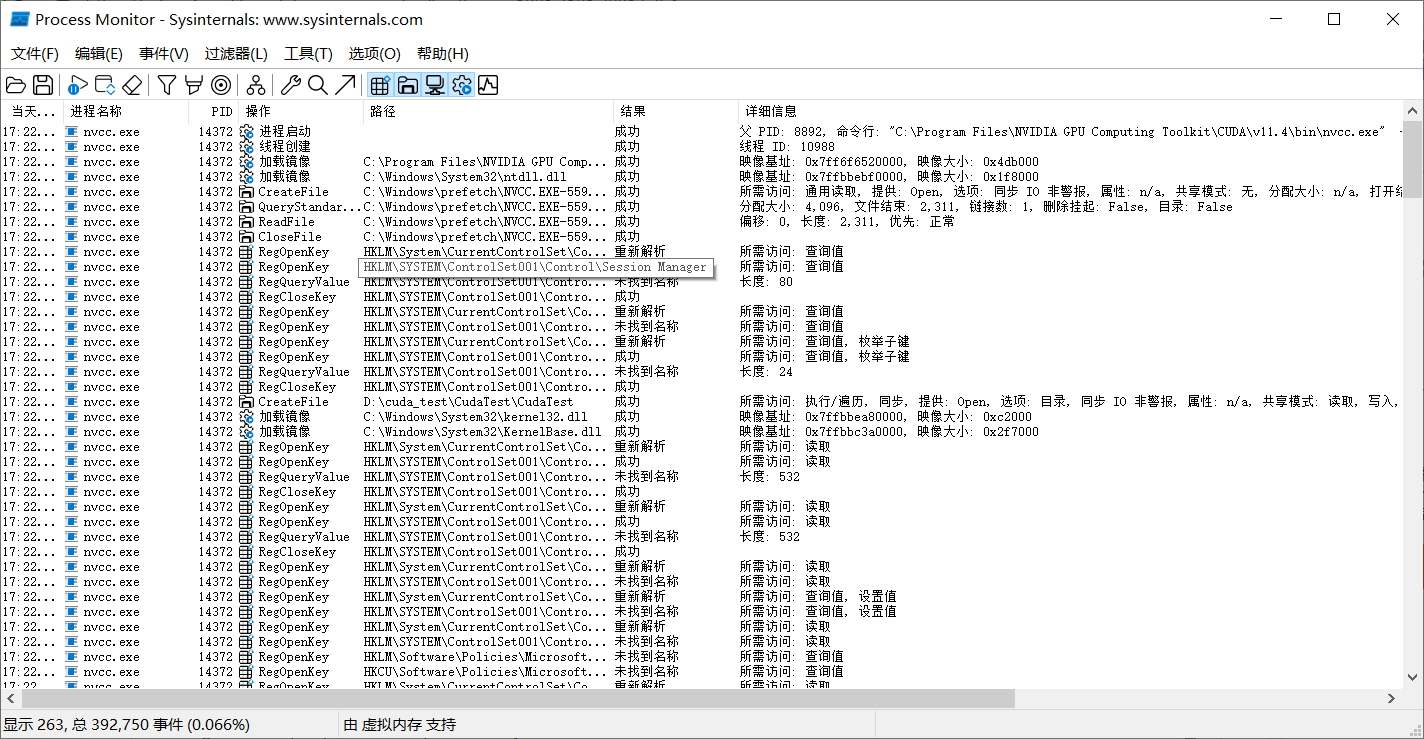This screenshot has width=1424, height=739.
Task: Click the ReadFile operation text
Action: pyautogui.click(x=286, y=222)
